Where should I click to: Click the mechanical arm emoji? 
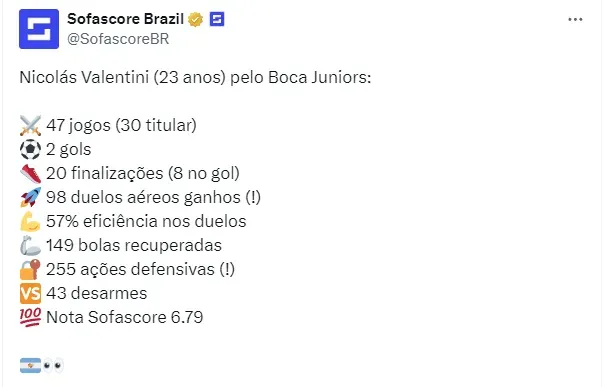(x=30, y=245)
